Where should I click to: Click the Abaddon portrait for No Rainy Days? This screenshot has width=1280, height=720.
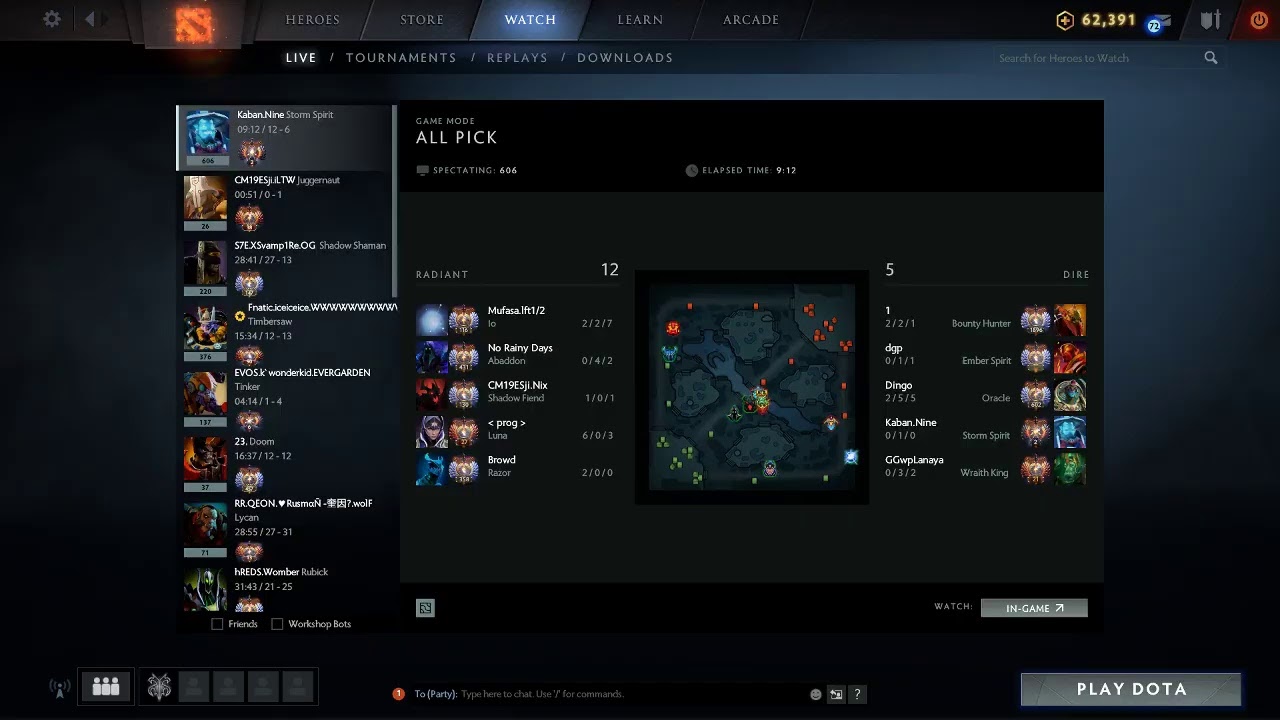point(431,357)
